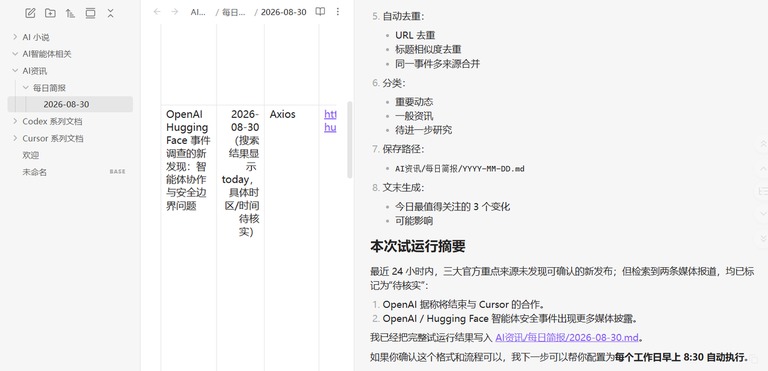Jump to bottom with double down chevron
Image resolution: width=768 pixels, height=371 pixels.
(763, 238)
